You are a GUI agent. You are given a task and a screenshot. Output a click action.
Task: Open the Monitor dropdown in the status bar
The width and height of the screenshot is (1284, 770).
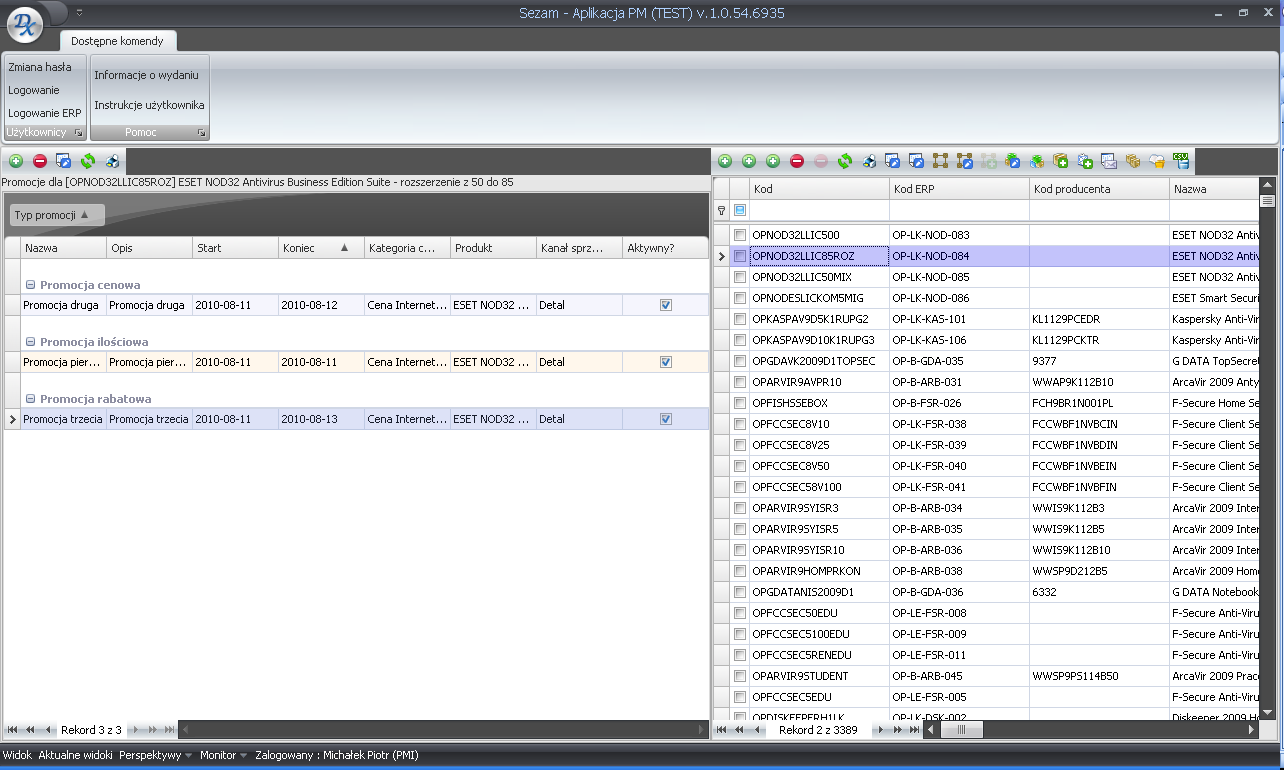click(222, 755)
